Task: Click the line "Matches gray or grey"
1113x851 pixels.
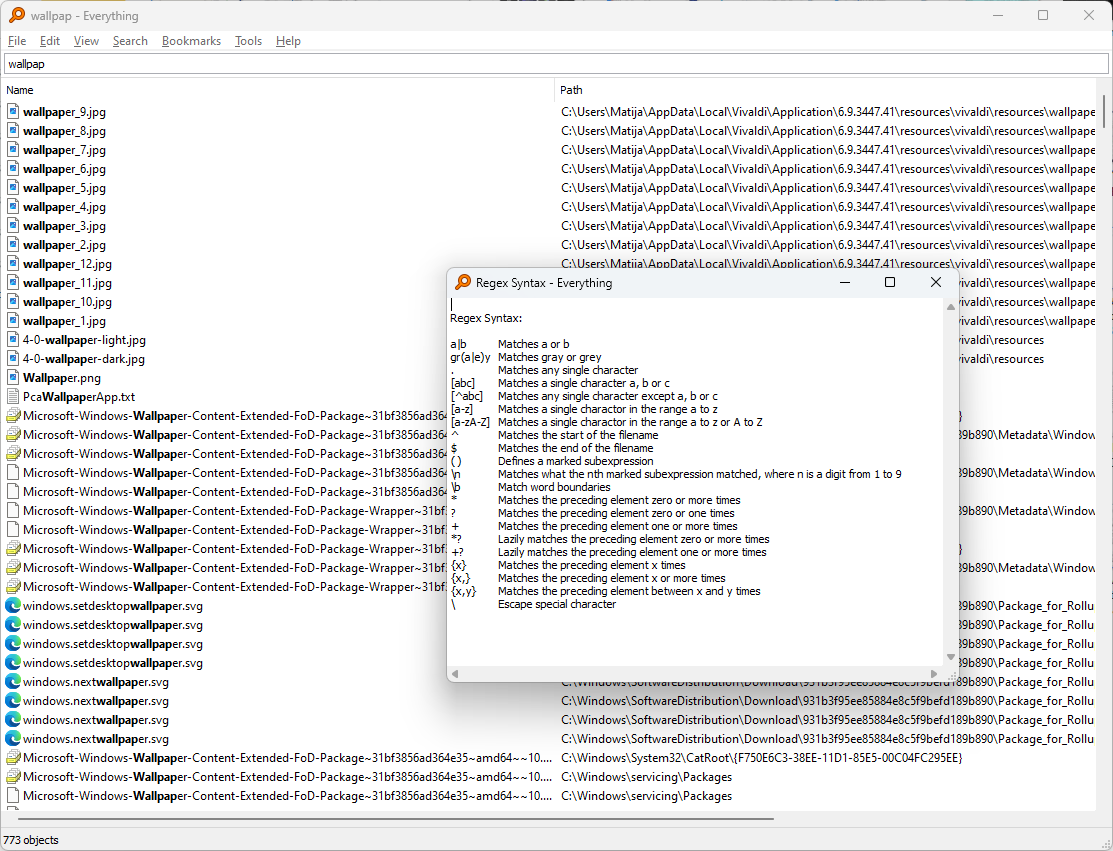Action: [549, 357]
